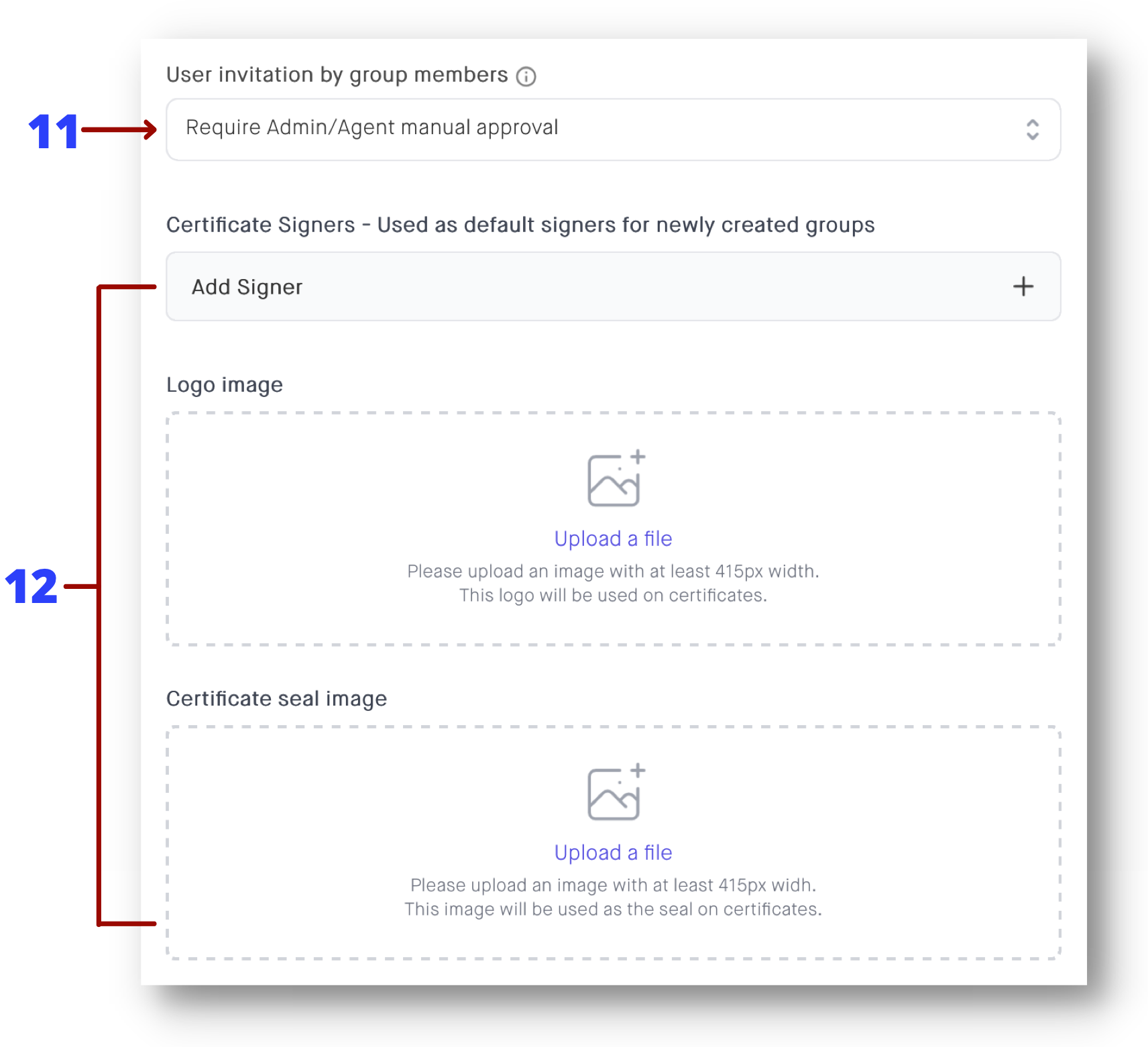Click the Certificate seal image section label
This screenshot has height=1047, width=1148.
276,699
